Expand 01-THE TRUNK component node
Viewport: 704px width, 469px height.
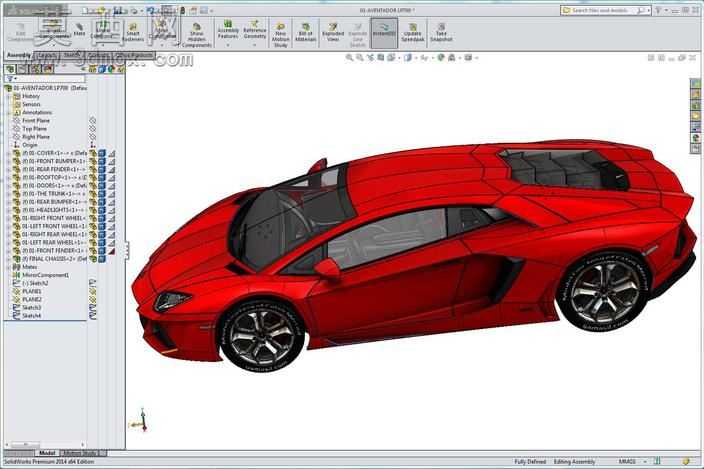[8, 193]
